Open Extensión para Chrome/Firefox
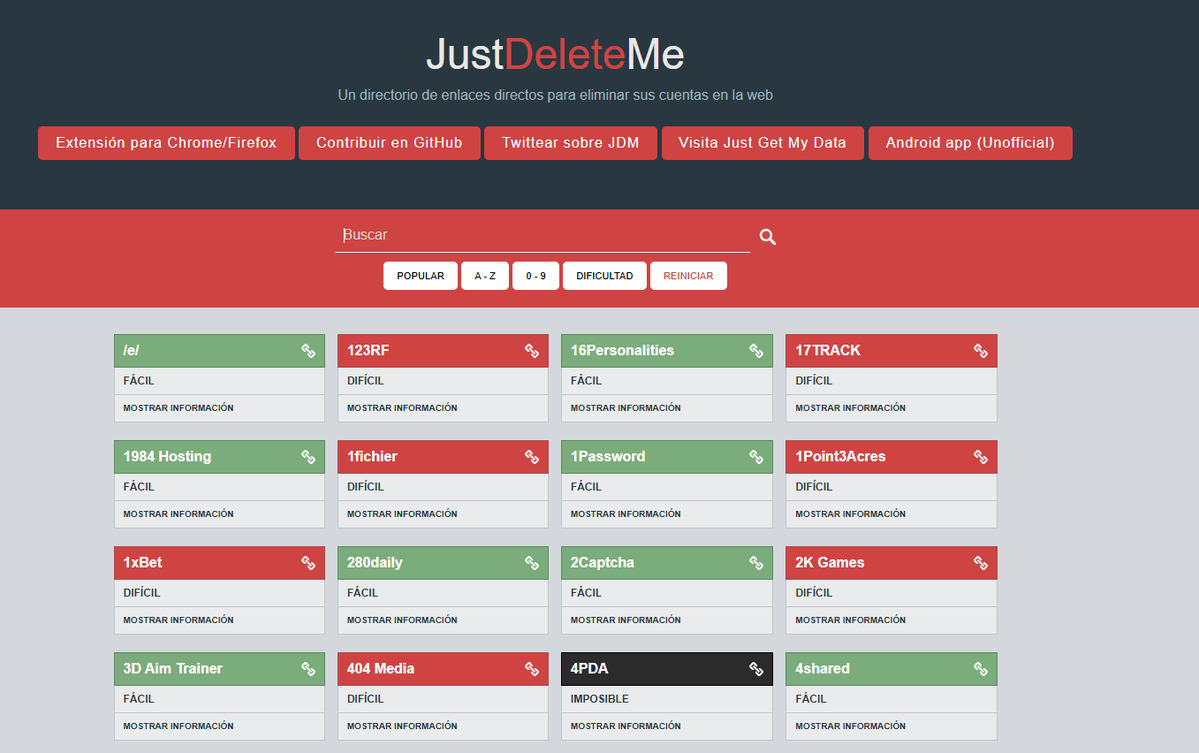This screenshot has width=1199, height=753. pos(166,143)
